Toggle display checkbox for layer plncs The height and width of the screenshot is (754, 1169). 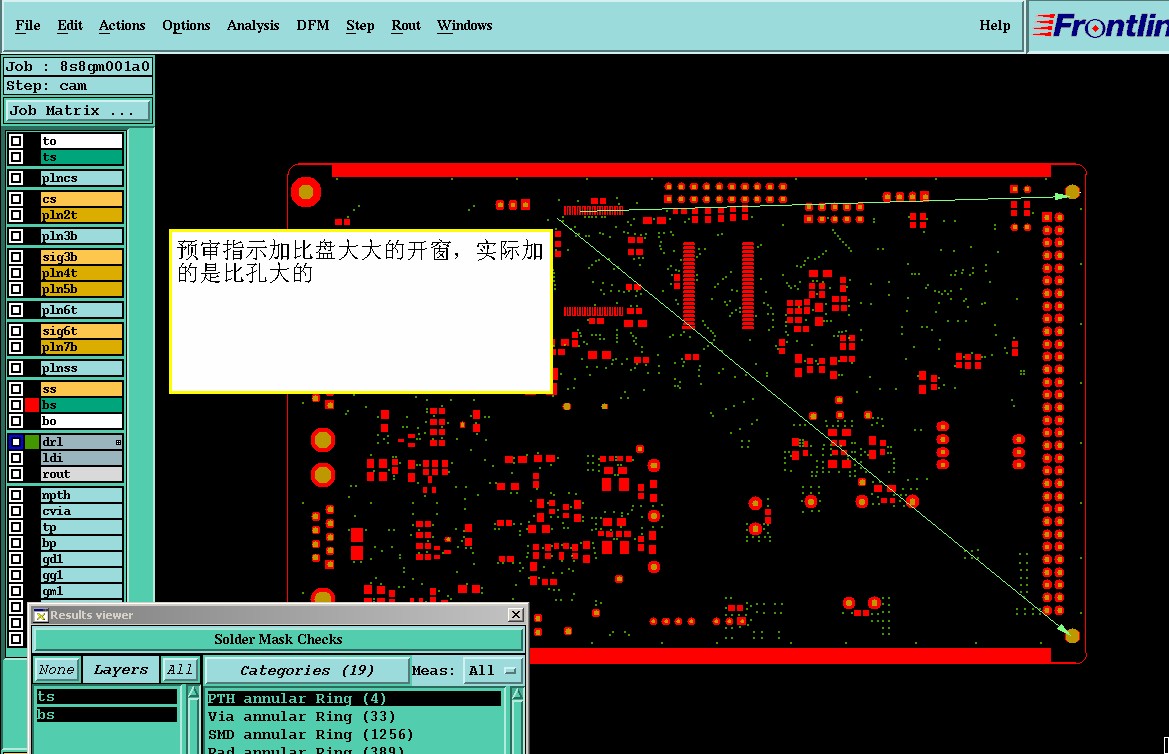16,178
